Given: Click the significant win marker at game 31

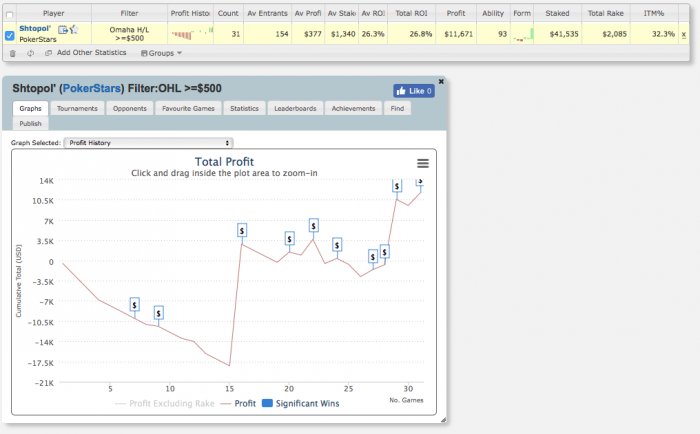Looking at the screenshot, I should pos(420,182).
